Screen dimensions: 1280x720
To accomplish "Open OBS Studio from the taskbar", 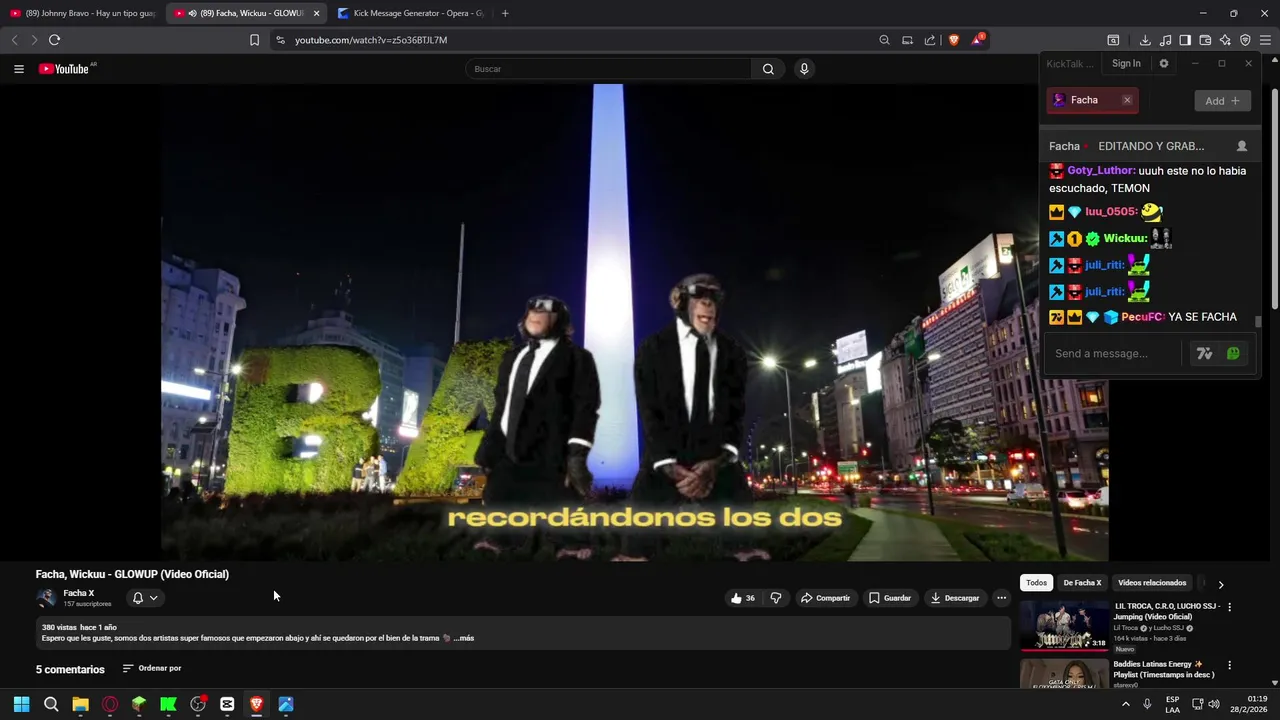I will pyautogui.click(x=198, y=704).
